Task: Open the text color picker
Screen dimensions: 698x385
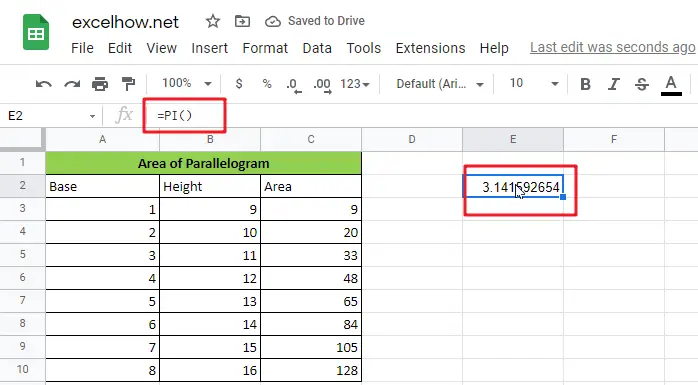Action: click(671, 85)
